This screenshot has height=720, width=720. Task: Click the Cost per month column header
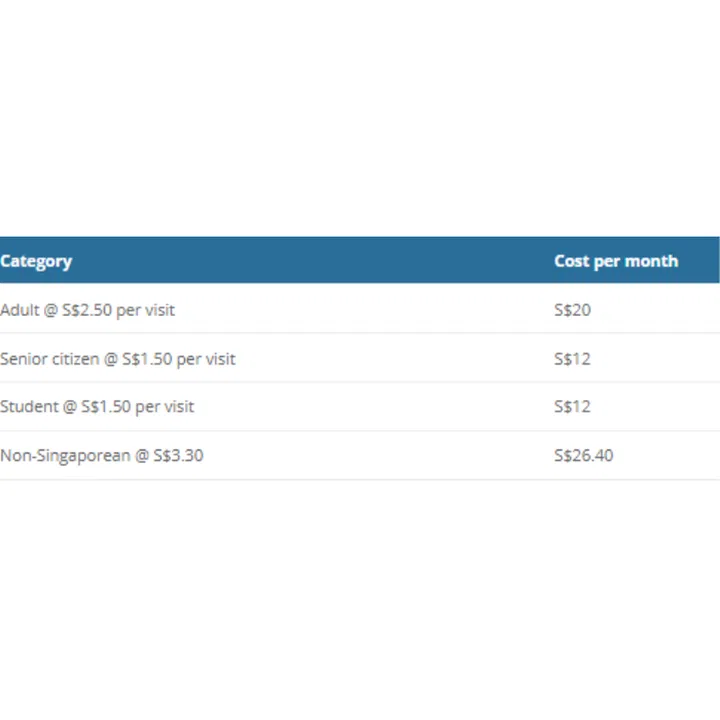[616, 261]
